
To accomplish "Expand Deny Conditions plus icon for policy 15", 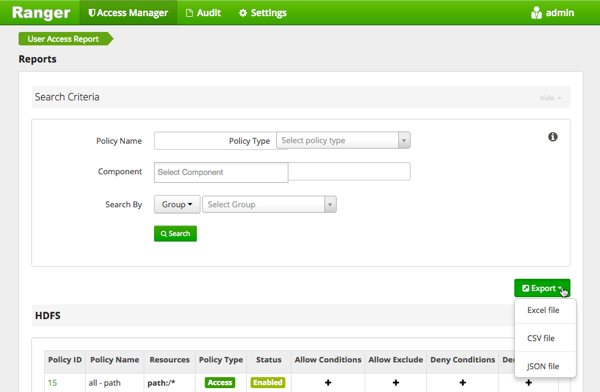I will (463, 382).
